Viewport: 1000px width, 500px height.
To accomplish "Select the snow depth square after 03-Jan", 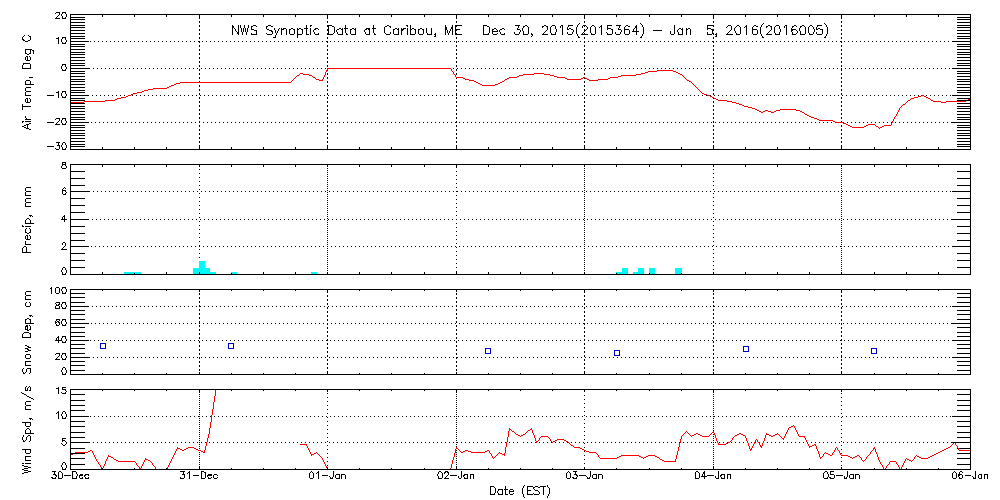I will tap(617, 353).
